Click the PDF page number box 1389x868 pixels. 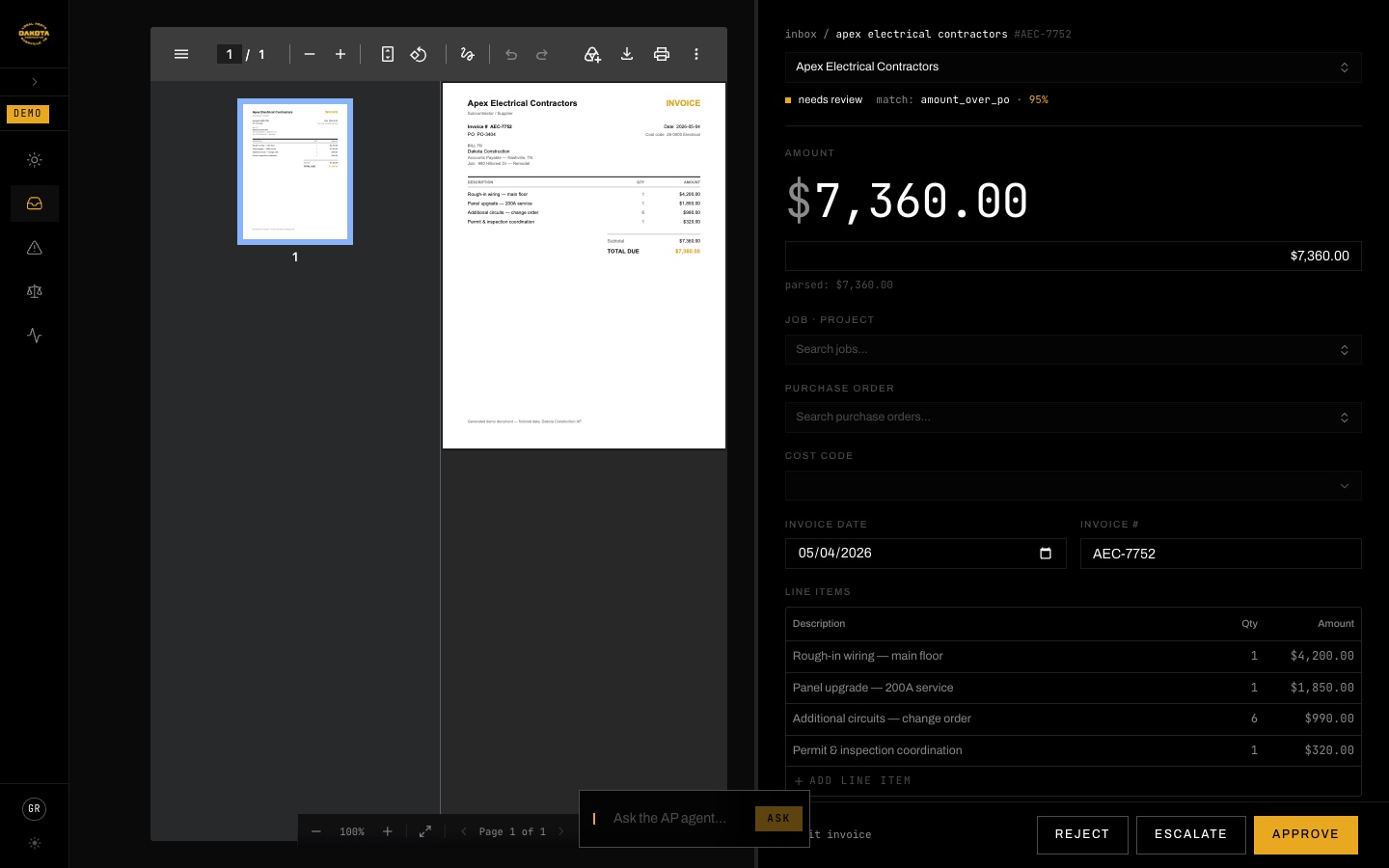point(229,54)
